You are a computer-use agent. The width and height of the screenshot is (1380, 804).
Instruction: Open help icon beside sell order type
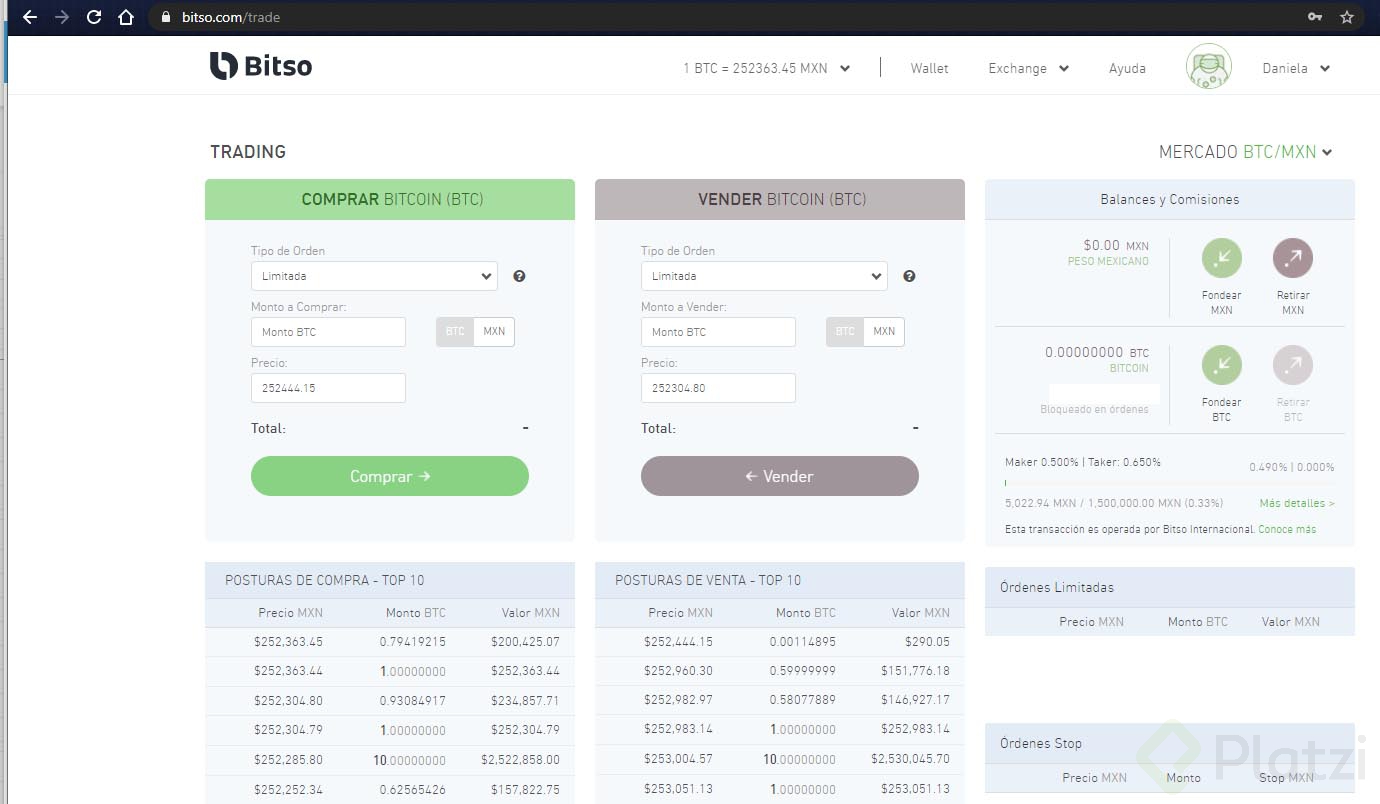coord(909,276)
